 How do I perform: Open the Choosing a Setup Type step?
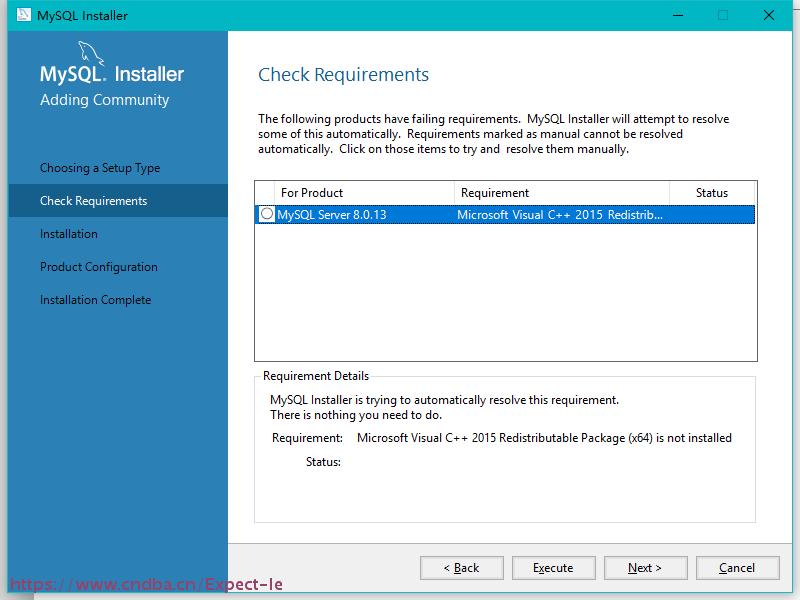click(100, 168)
